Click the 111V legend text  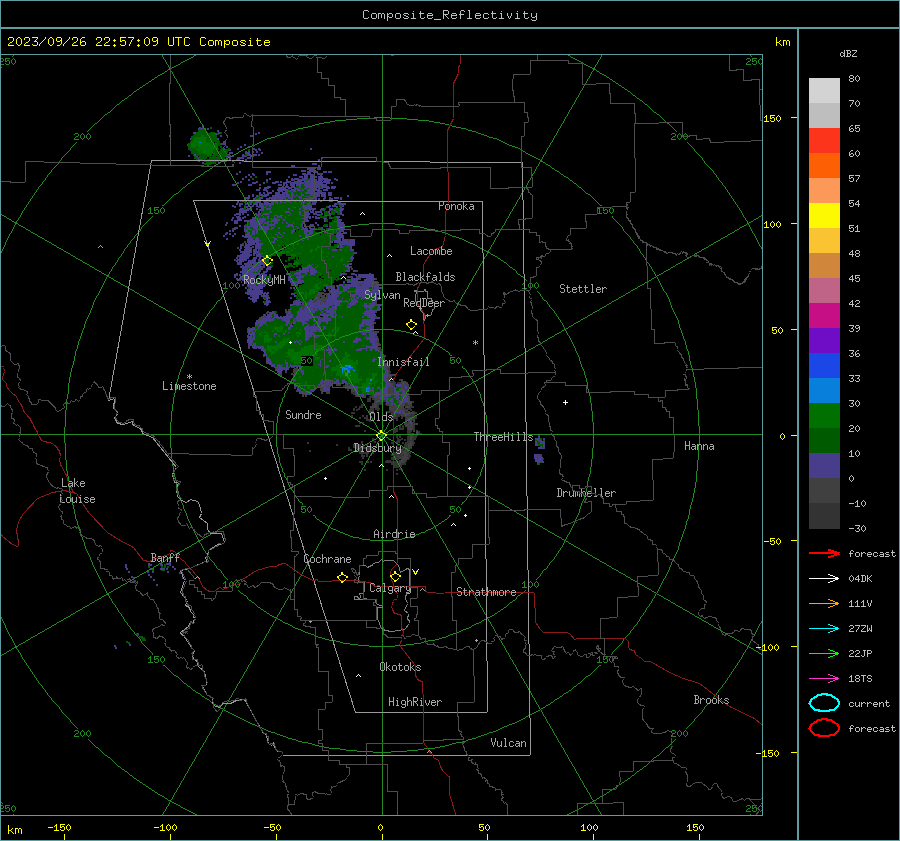(x=860, y=603)
